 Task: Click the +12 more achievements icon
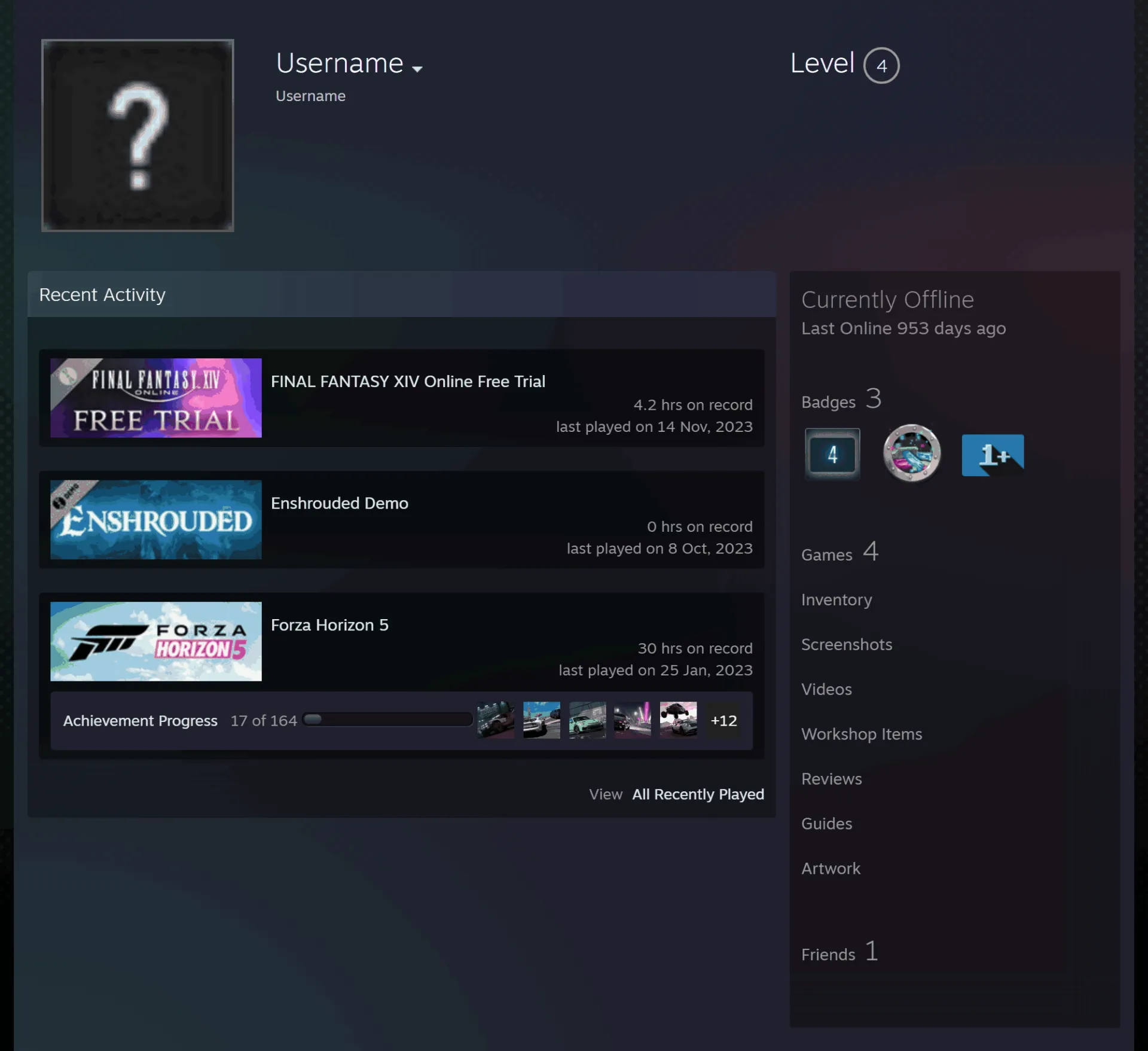[723, 720]
